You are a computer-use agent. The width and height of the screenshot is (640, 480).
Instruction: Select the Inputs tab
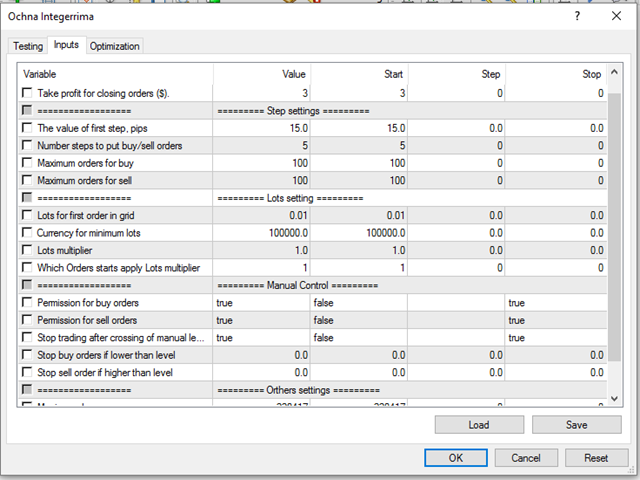pos(67,45)
